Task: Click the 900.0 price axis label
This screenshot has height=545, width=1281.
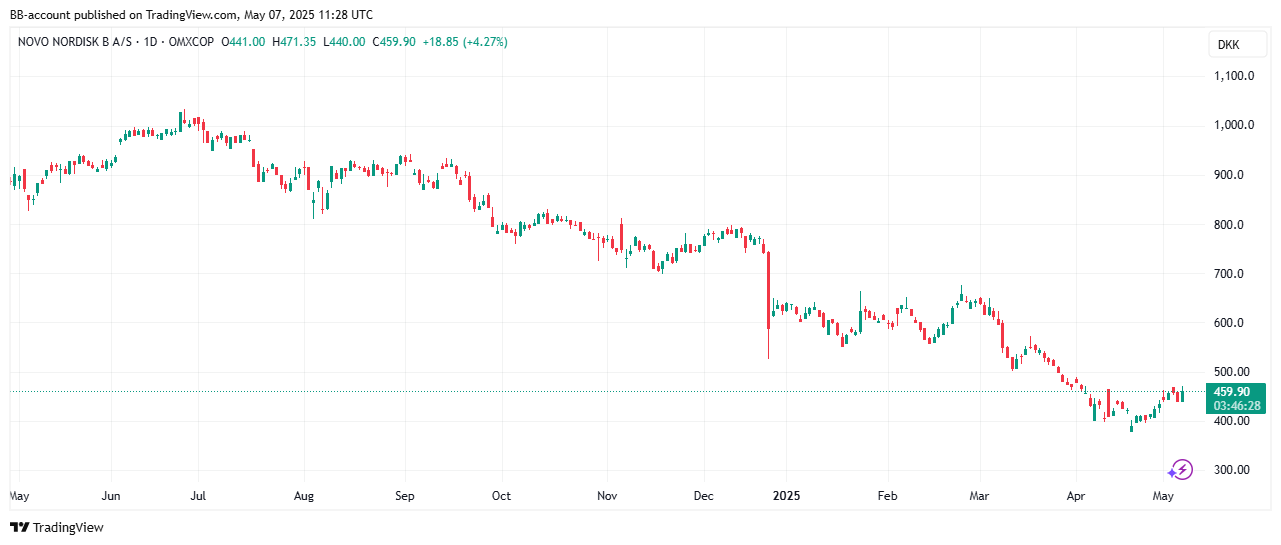Action: (x=1228, y=175)
